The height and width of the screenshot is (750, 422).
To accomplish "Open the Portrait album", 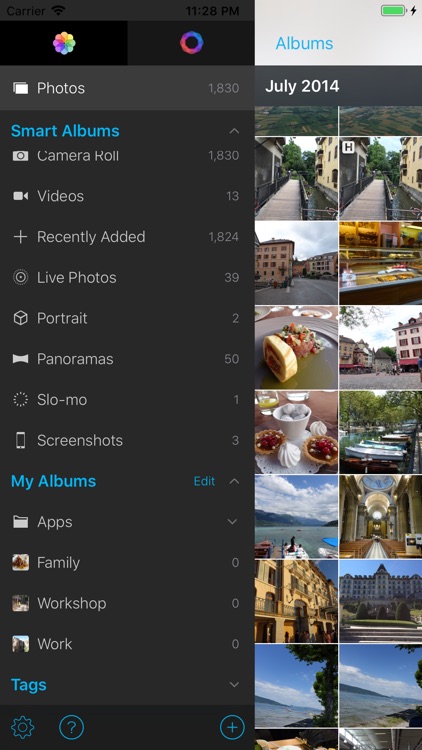I will (127, 318).
